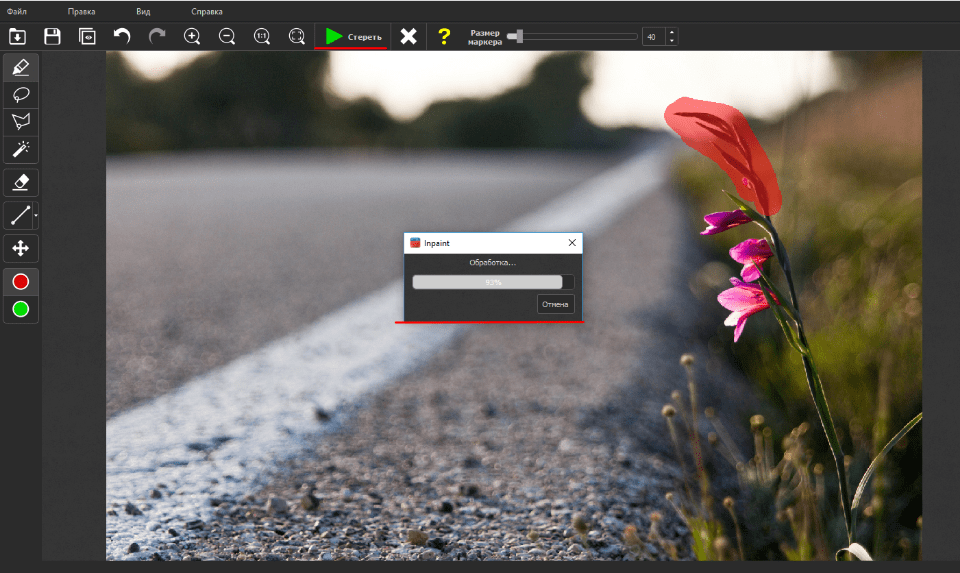Select the Move tool
Image resolution: width=960 pixels, height=573 pixels.
pyautogui.click(x=21, y=249)
